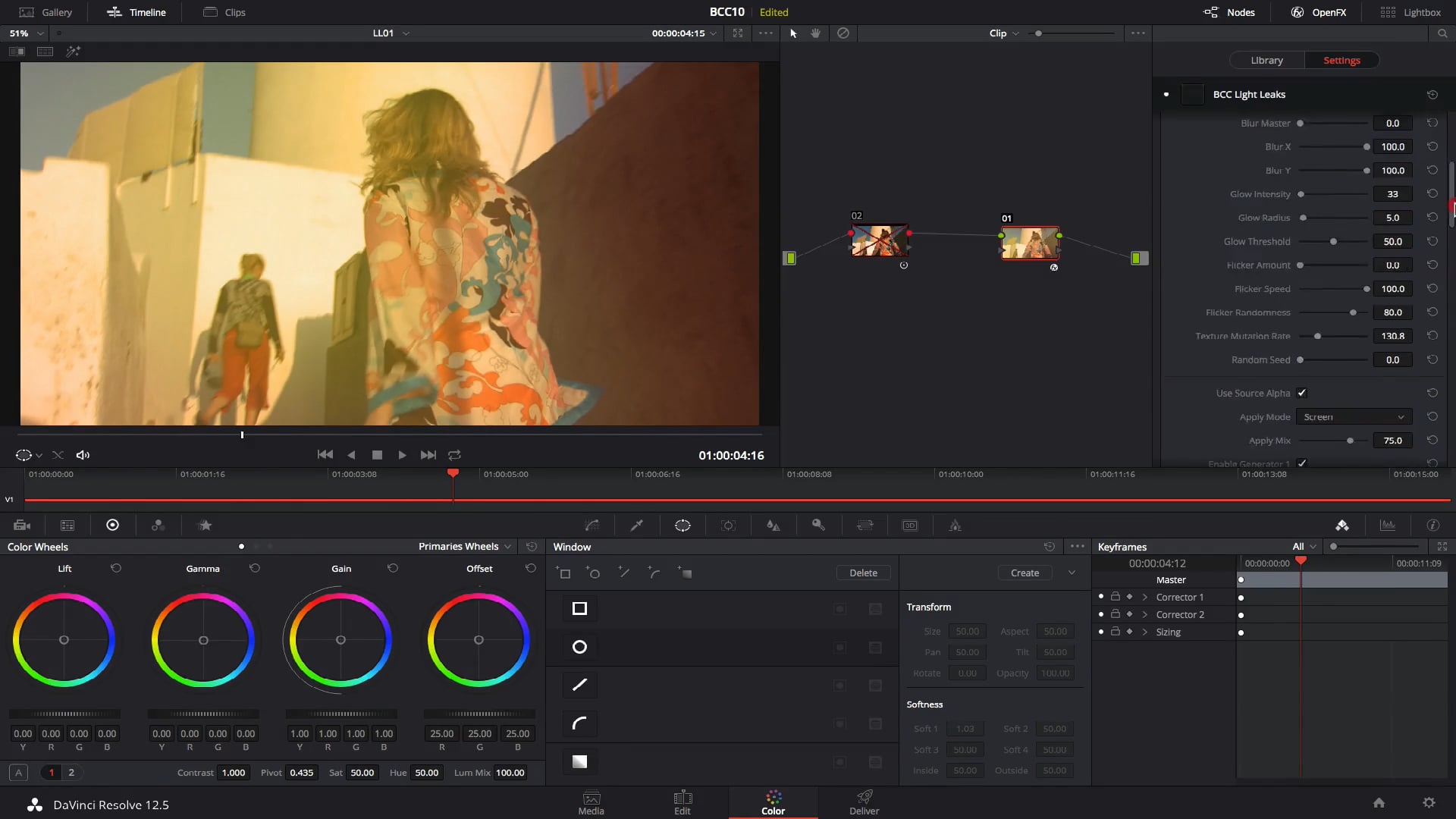Image resolution: width=1456 pixels, height=819 pixels.
Task: Click clip thumbnail node 01 in timeline
Action: coord(1028,241)
